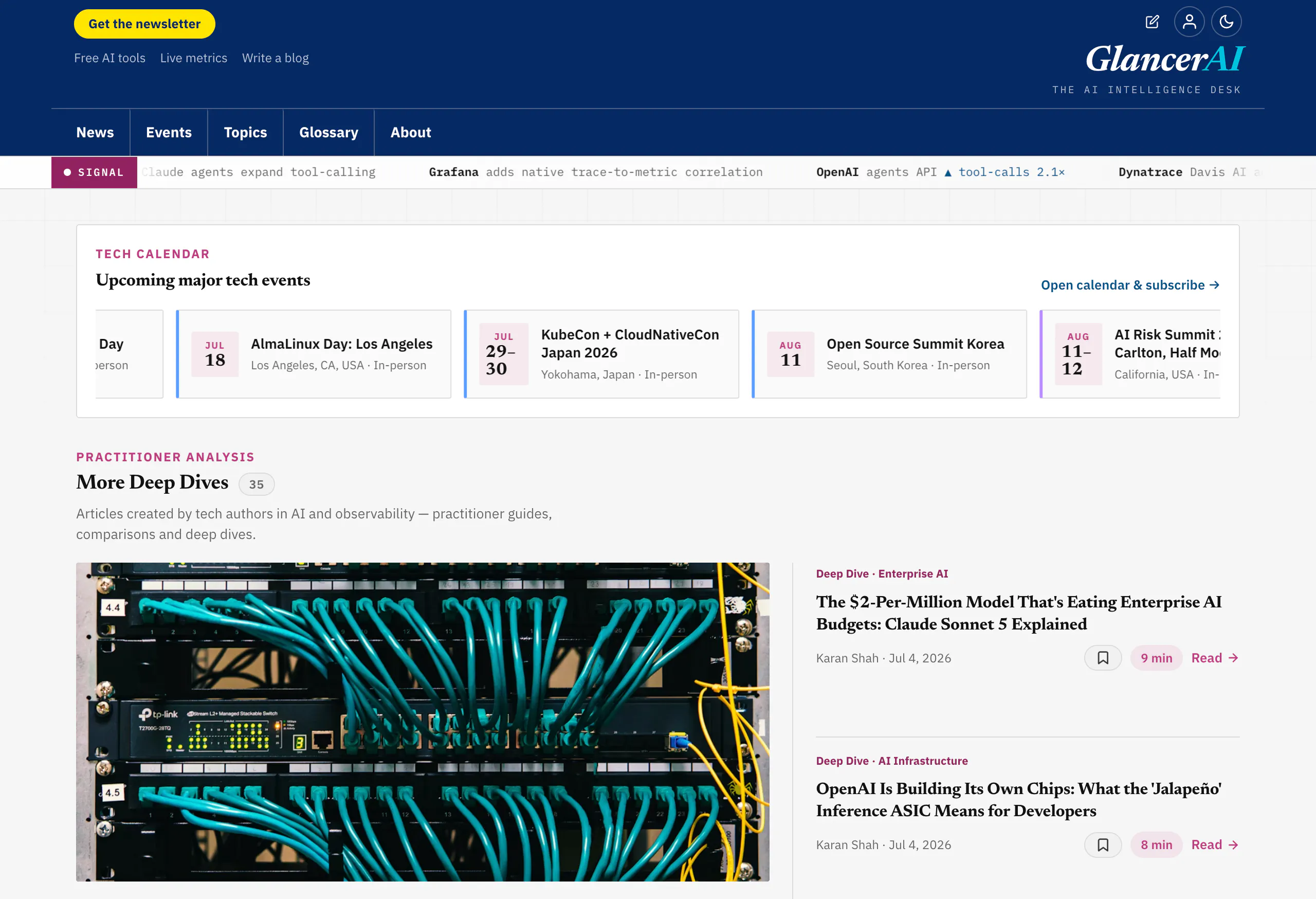Open the Live metrics link
1316x899 pixels.
point(194,58)
